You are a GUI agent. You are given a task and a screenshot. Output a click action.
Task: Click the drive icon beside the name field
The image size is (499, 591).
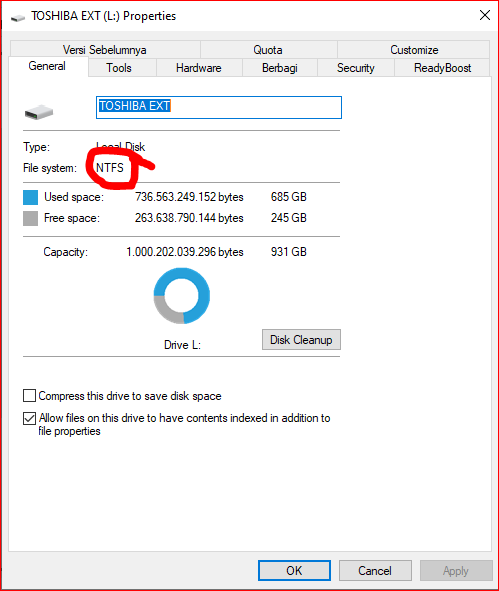tap(39, 112)
